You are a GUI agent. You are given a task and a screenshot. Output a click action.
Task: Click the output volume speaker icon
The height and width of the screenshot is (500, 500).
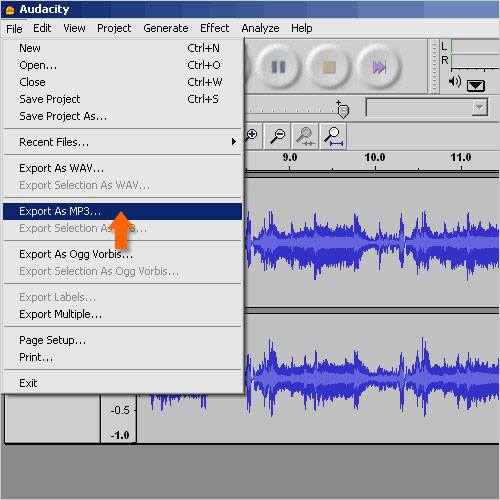pyautogui.click(x=455, y=81)
